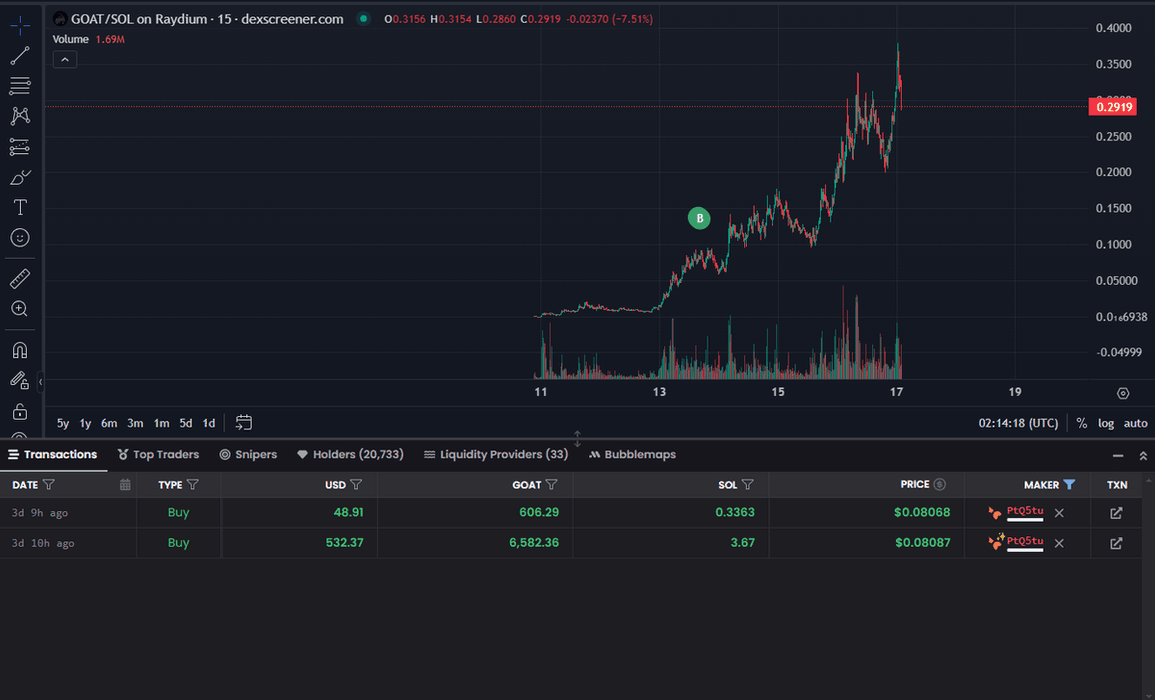Switch to the Snipers tab
1155x700 pixels.
(248, 455)
